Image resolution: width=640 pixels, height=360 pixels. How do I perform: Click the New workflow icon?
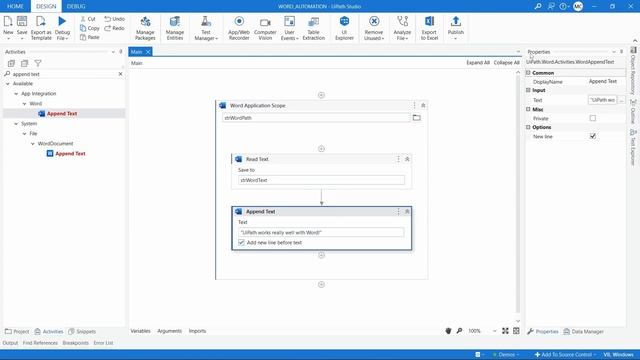pyautogui.click(x=8, y=21)
